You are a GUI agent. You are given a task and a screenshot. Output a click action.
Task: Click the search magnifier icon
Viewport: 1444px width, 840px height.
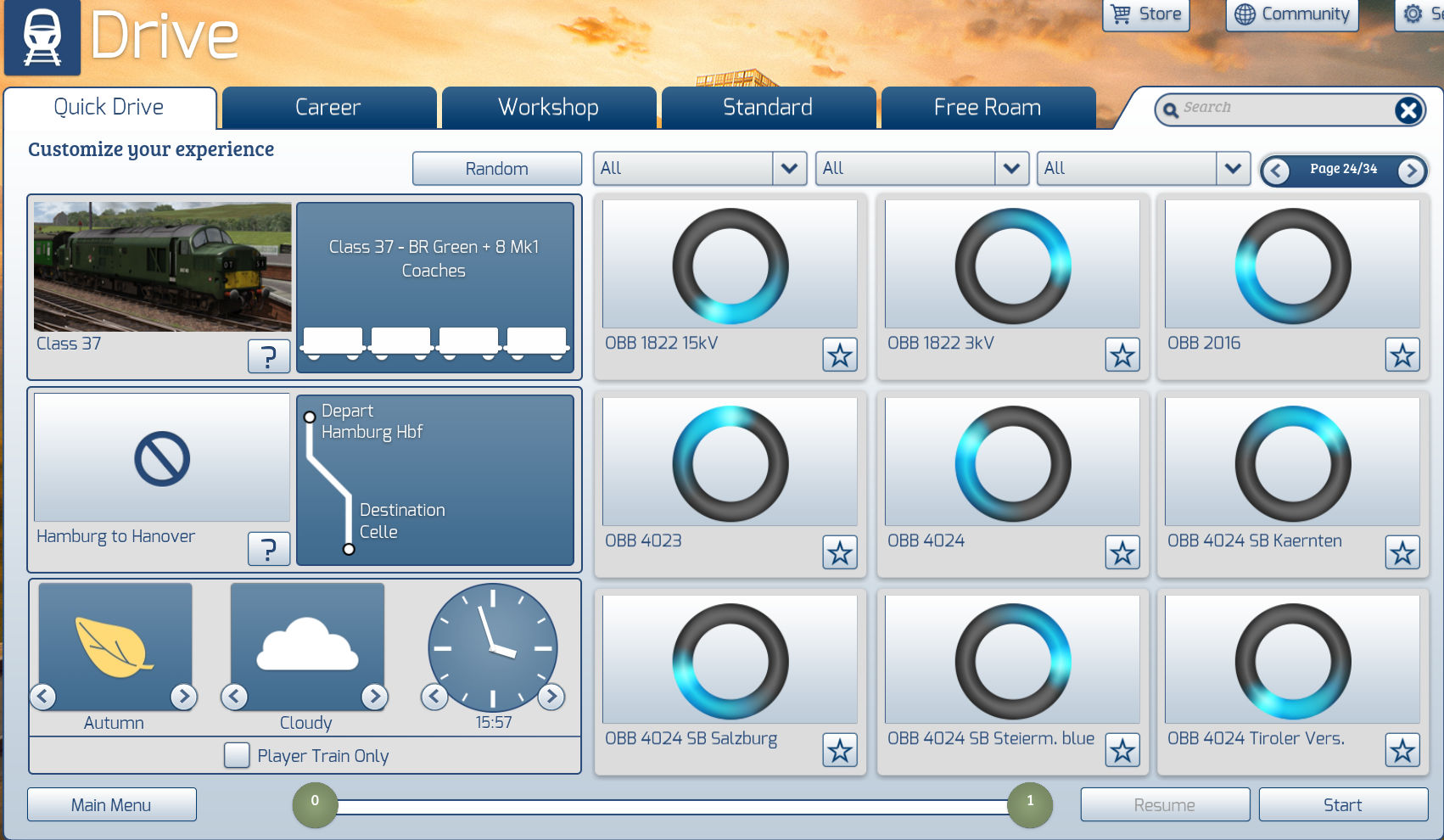[1171, 109]
